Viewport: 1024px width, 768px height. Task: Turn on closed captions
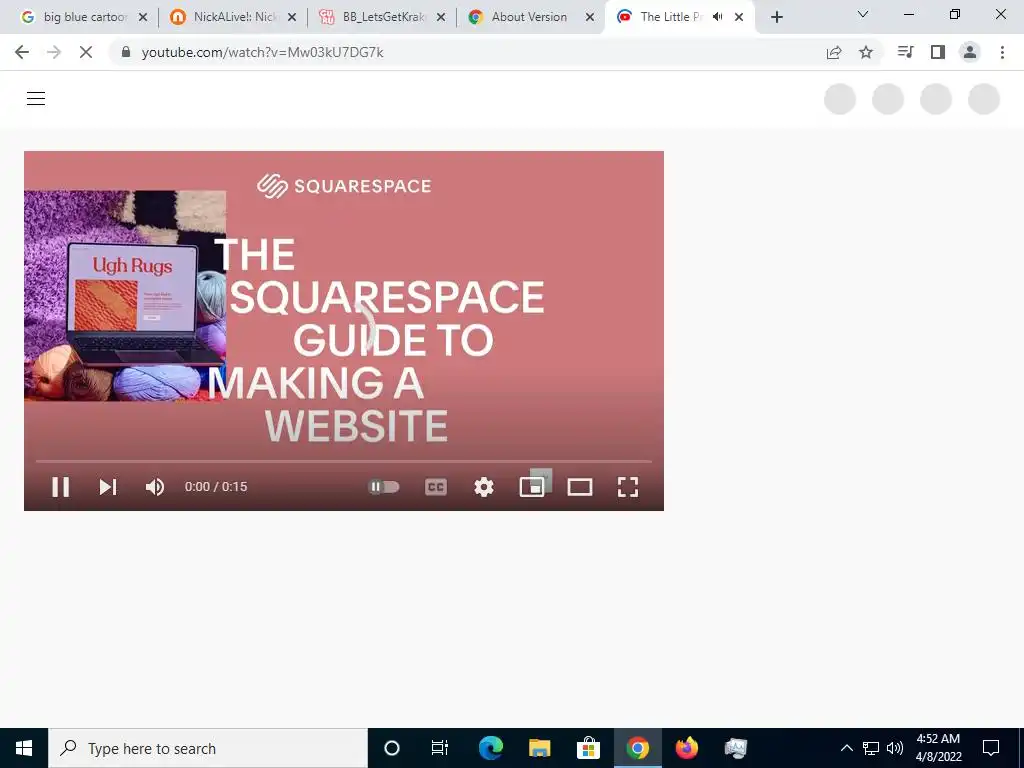[x=436, y=487]
